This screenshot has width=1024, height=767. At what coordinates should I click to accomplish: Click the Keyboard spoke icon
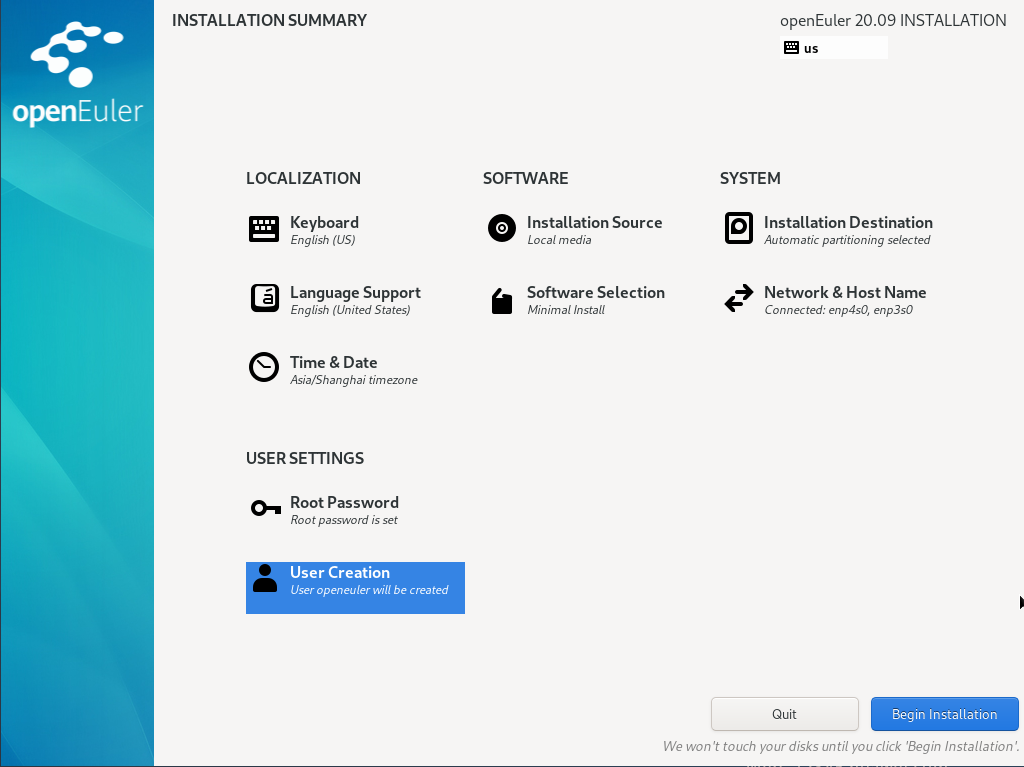point(264,229)
